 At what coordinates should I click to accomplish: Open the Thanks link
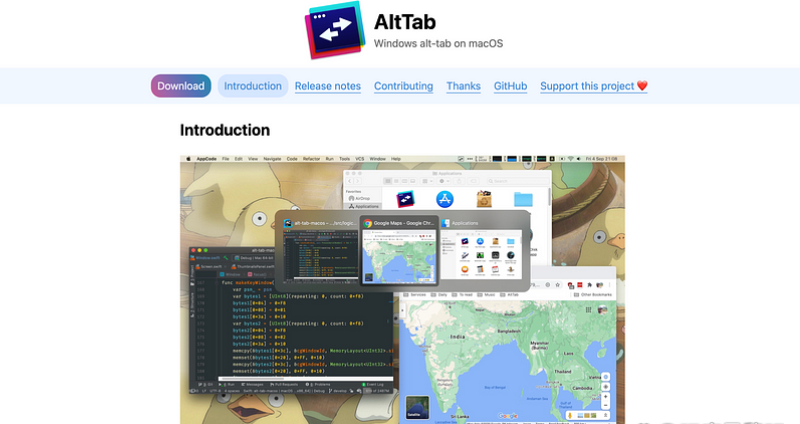pos(463,86)
